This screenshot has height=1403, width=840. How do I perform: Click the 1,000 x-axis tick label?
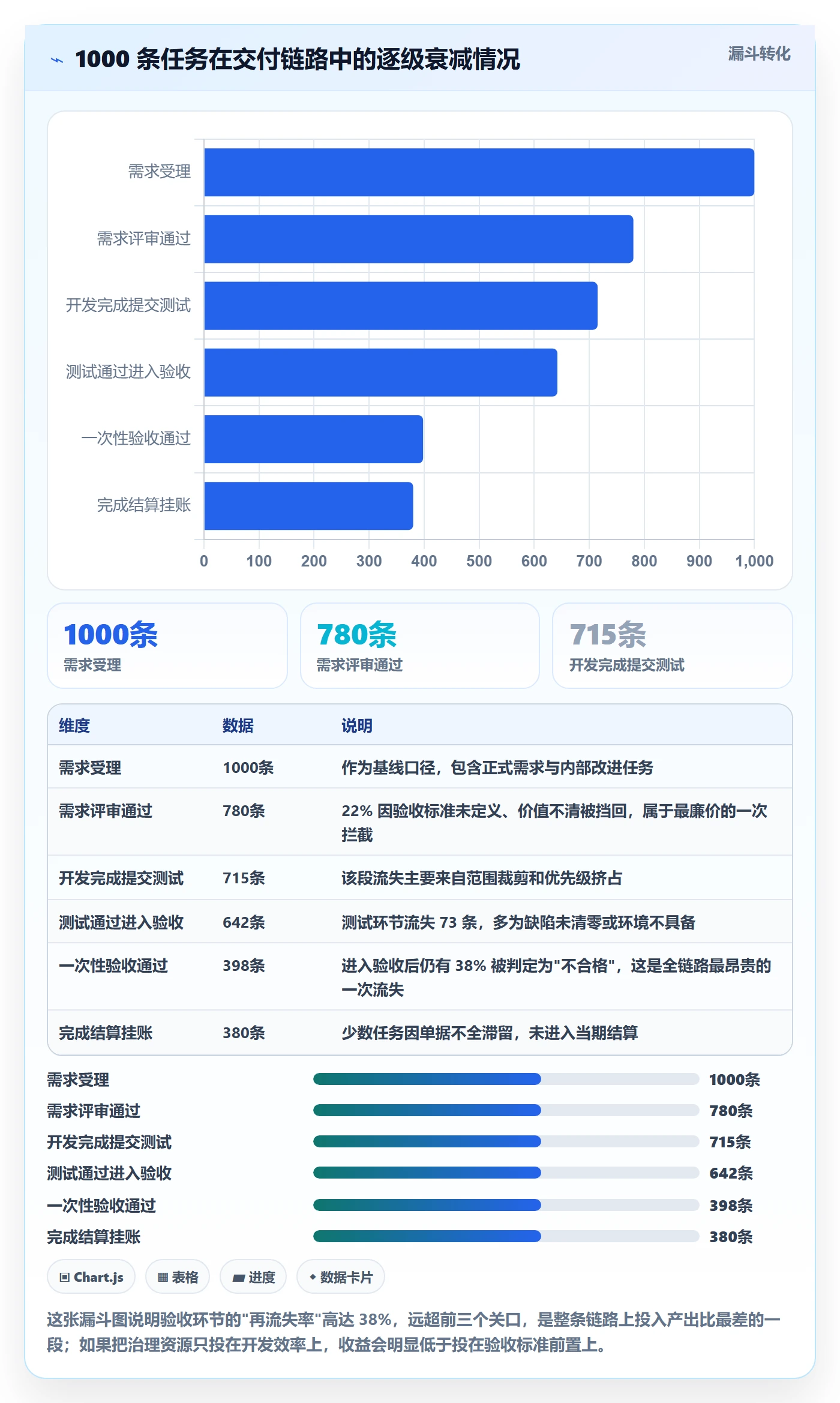click(754, 561)
